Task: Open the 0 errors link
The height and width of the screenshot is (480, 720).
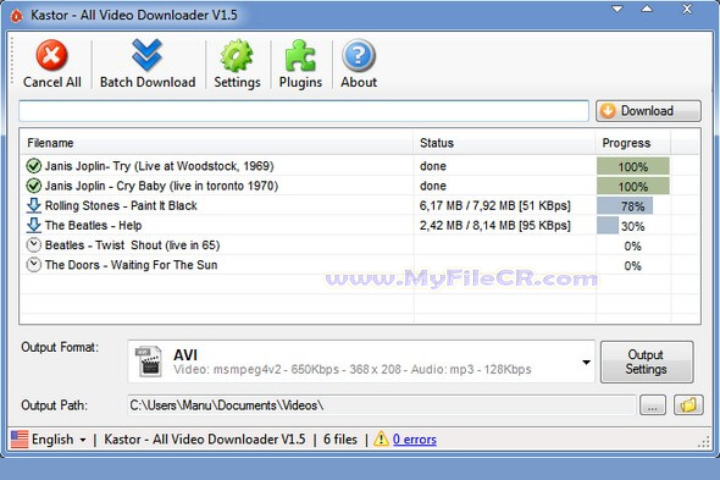Action: (414, 440)
